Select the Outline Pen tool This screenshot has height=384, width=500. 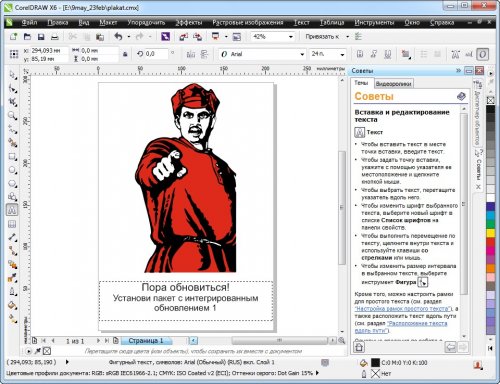[x=13, y=292]
